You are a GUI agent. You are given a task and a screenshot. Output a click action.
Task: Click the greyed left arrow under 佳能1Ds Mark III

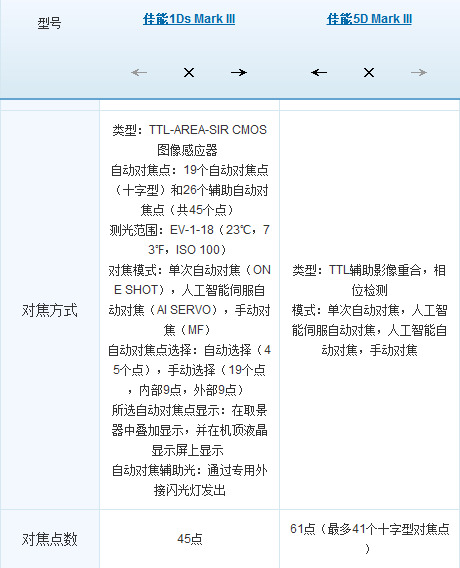click(x=139, y=72)
